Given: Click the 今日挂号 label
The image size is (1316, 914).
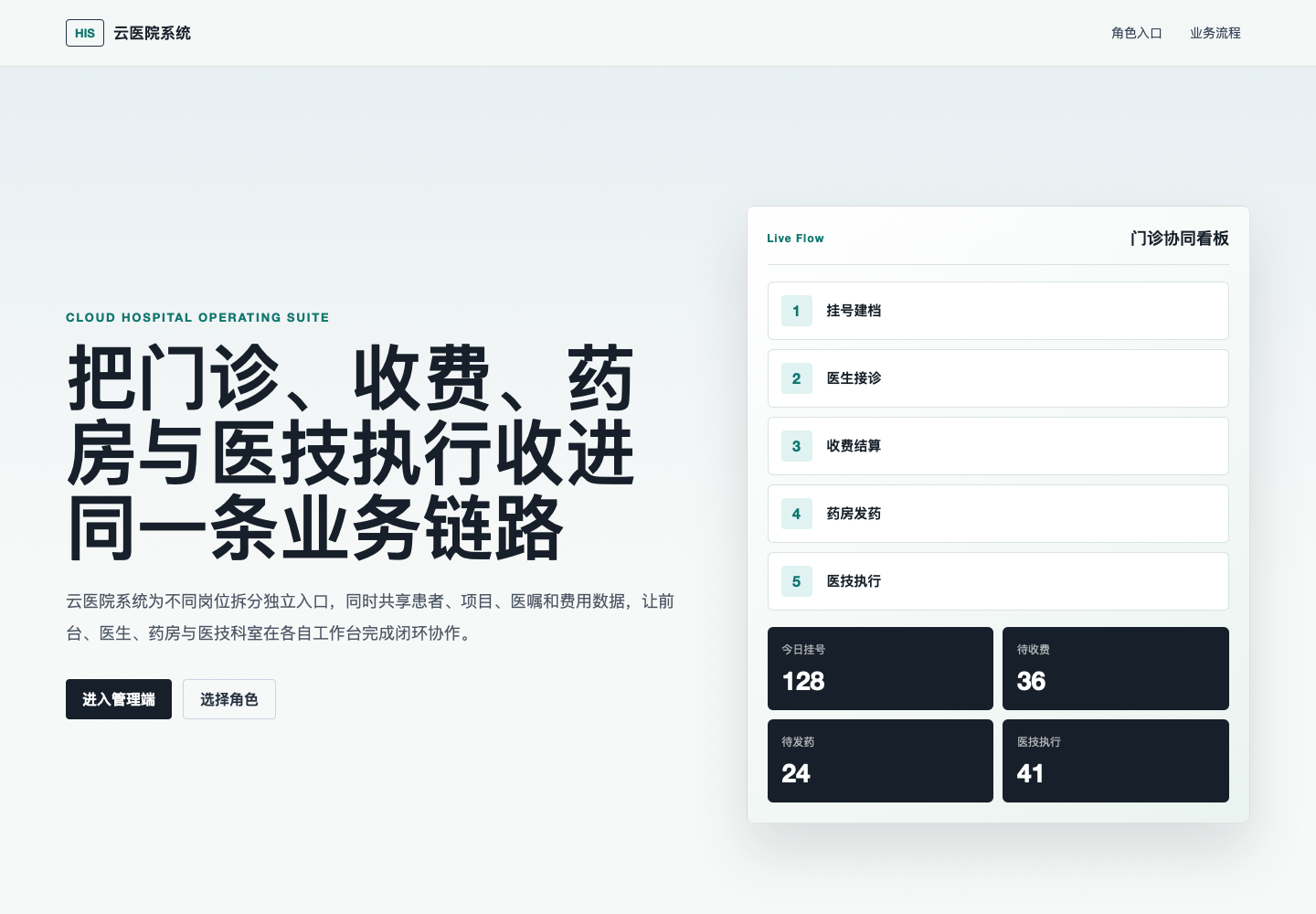Looking at the screenshot, I should (x=803, y=650).
